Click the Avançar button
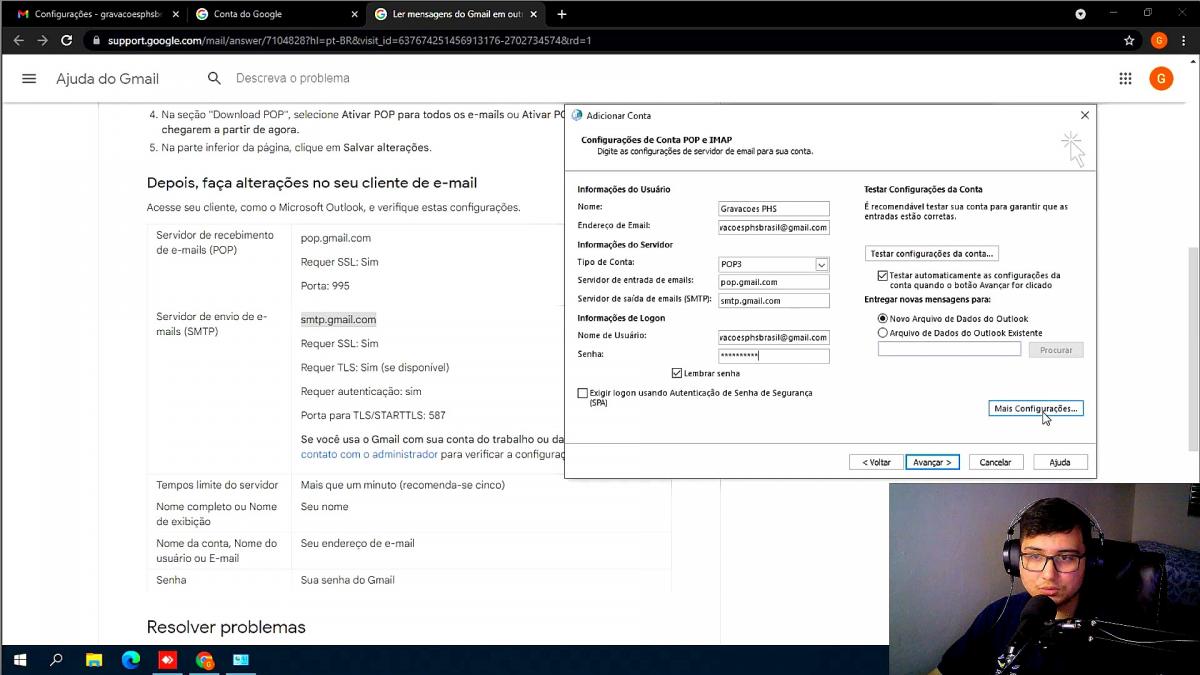 tap(933, 462)
